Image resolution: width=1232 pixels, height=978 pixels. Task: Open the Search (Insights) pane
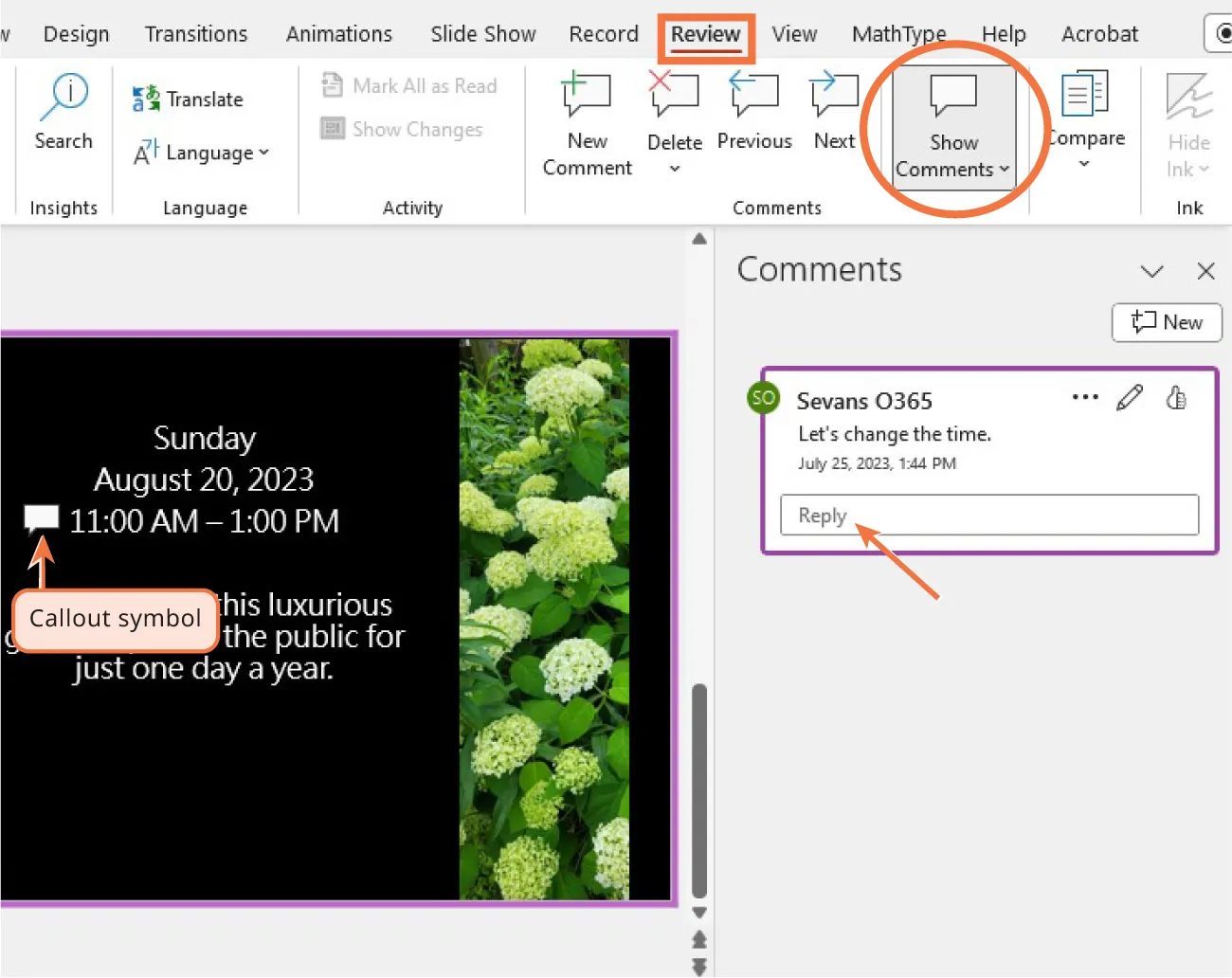click(63, 112)
